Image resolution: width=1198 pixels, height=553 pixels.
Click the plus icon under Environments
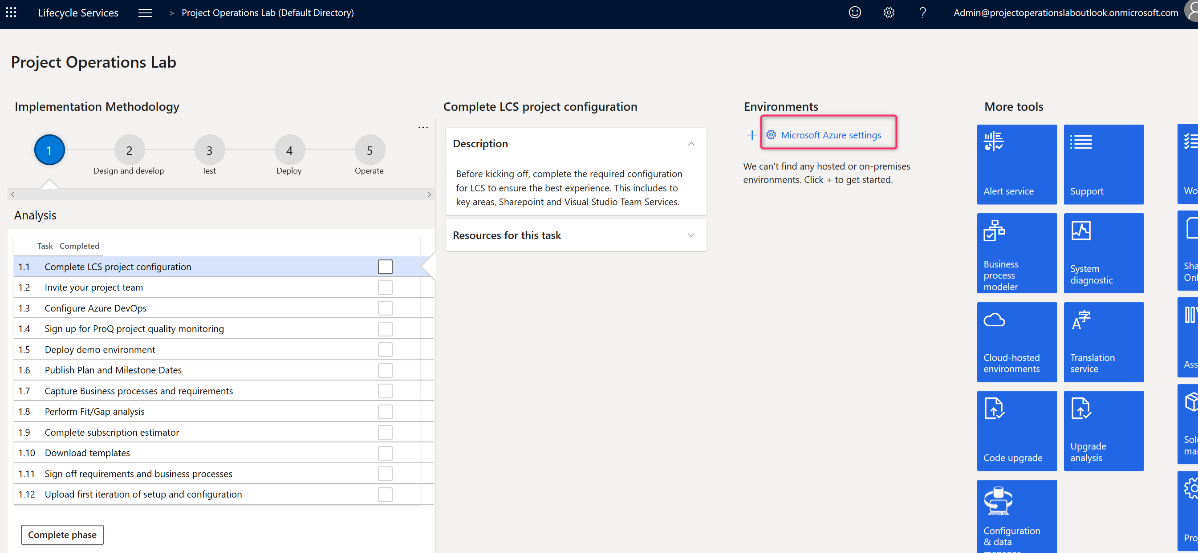pos(752,135)
